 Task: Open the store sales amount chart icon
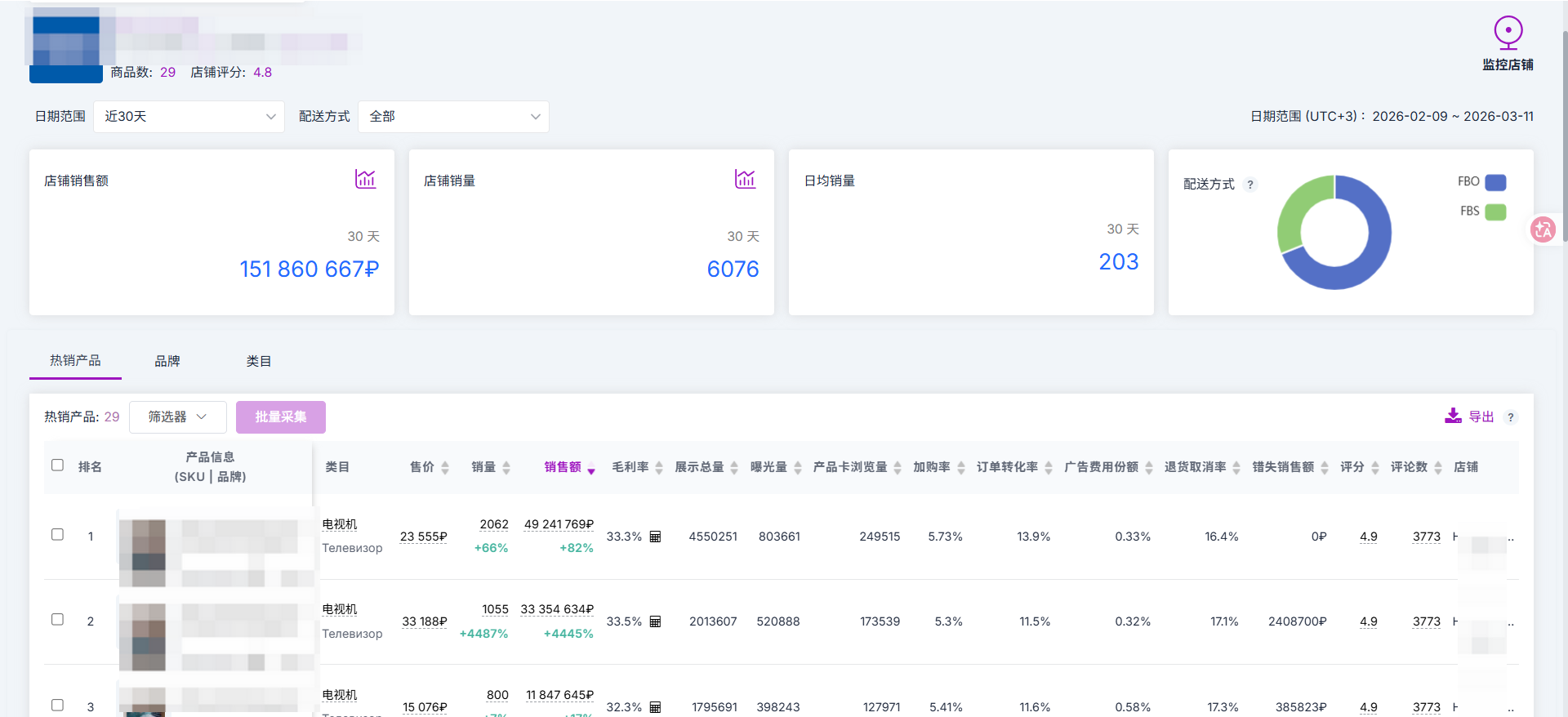(x=365, y=179)
